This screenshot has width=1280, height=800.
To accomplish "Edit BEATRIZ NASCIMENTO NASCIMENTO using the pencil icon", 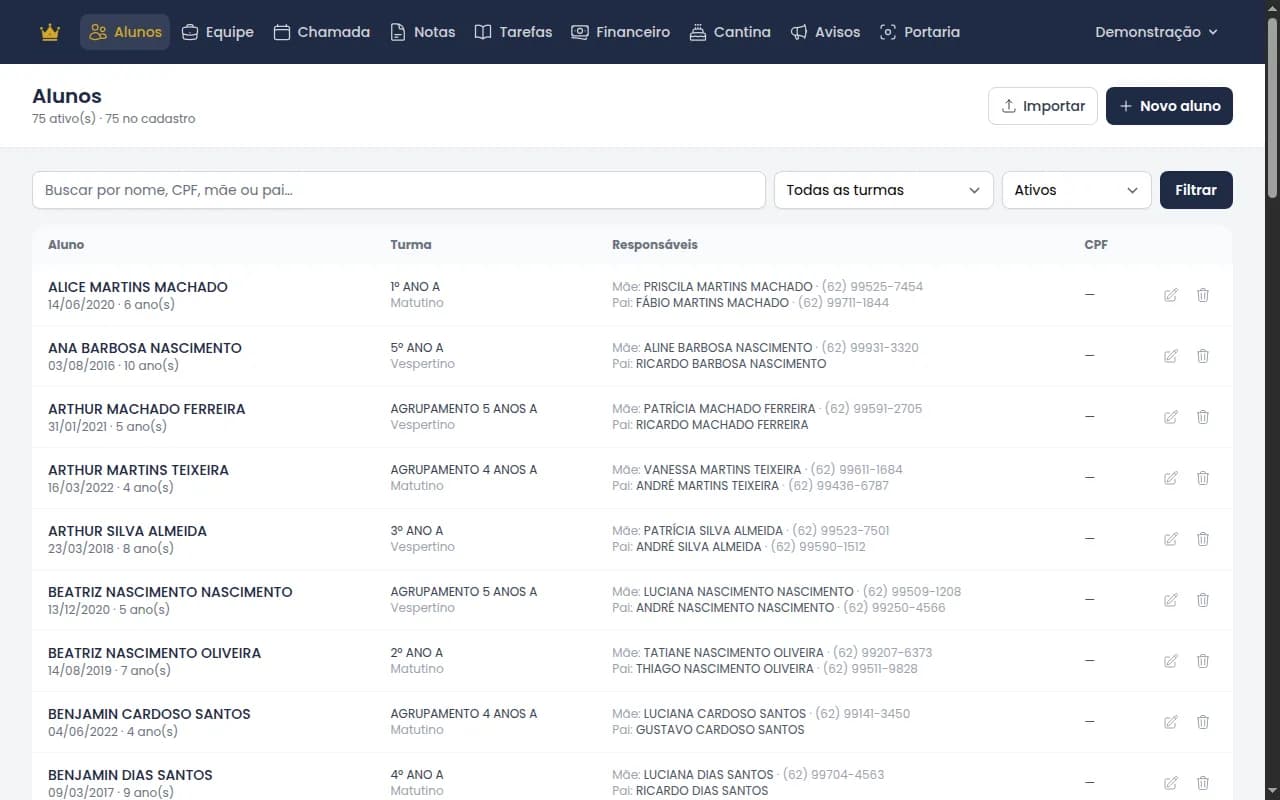I will [1171, 600].
